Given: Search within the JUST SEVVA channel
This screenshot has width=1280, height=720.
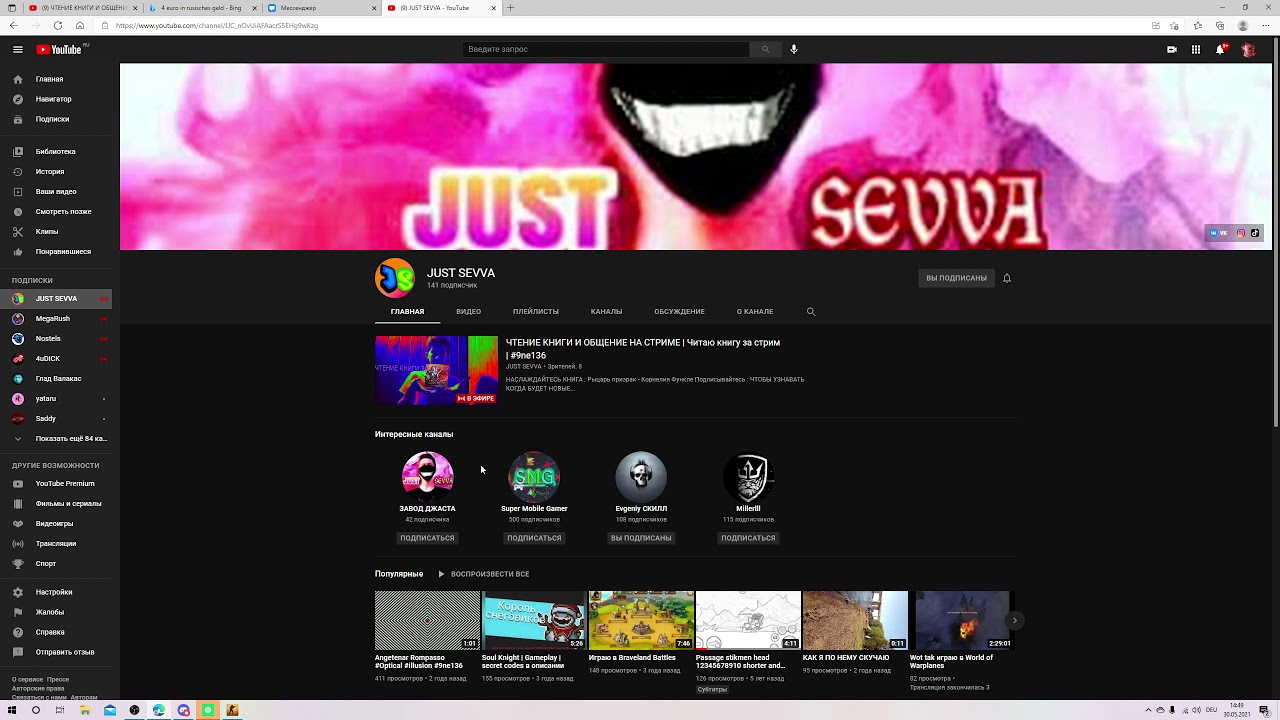Looking at the screenshot, I should point(811,311).
